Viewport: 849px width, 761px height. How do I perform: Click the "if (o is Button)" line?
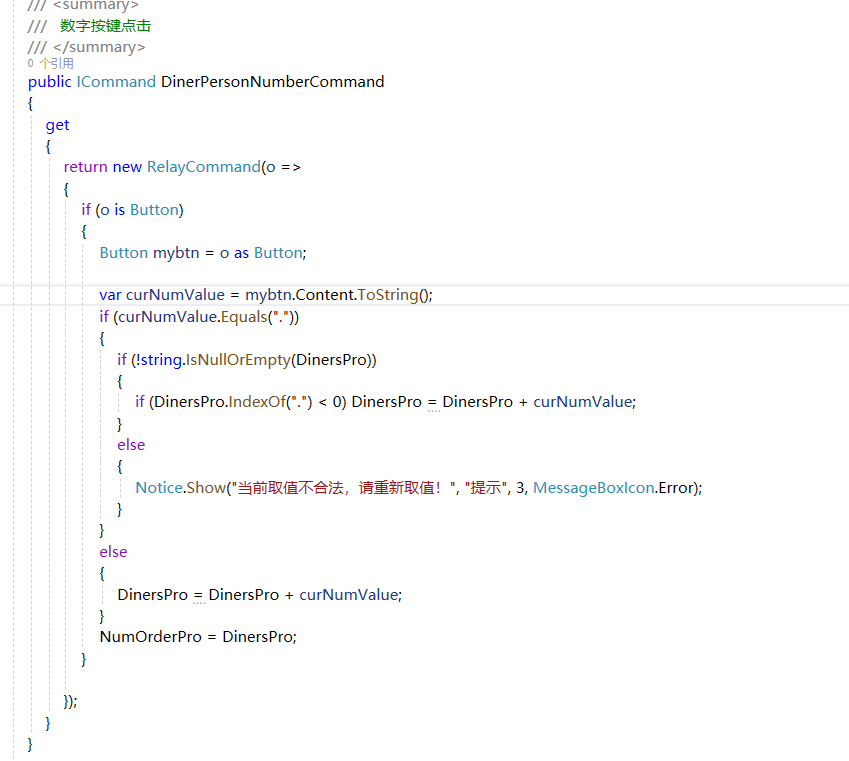[x=133, y=210]
